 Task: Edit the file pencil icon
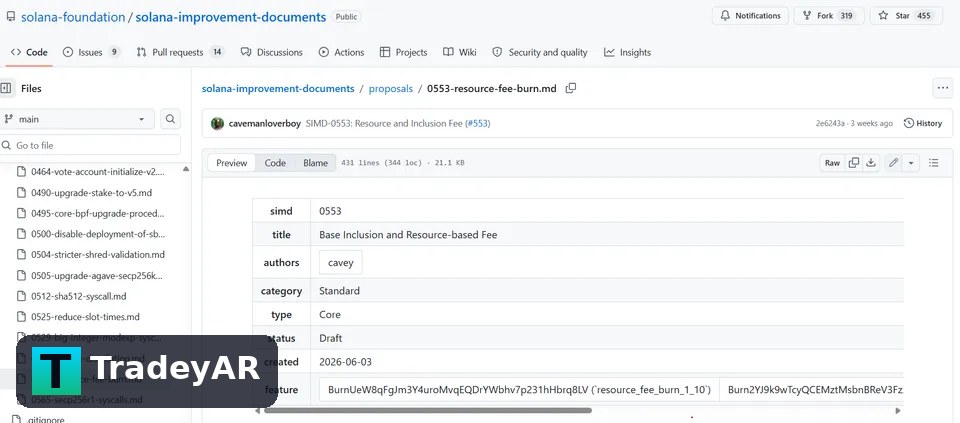pos(893,163)
